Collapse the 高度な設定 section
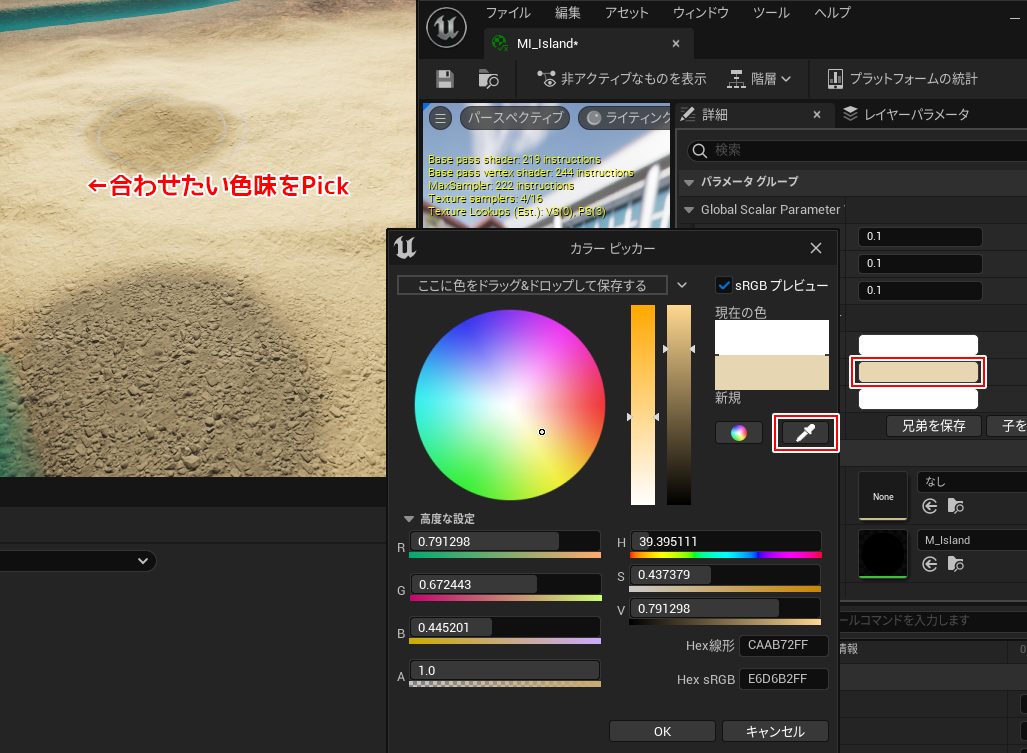1027x753 pixels. (408, 519)
